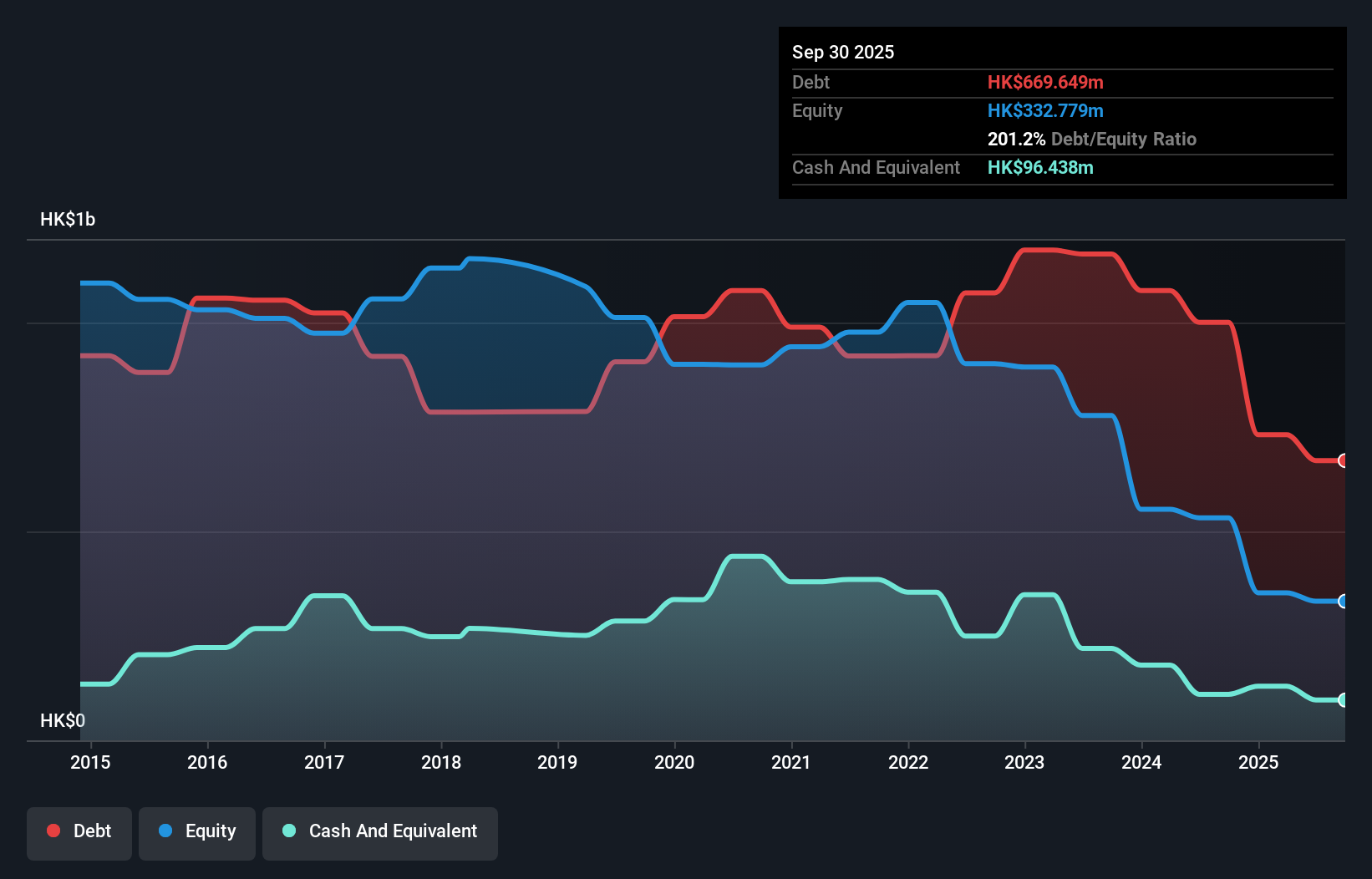
Task: Click the Equity endpoint marker on chart edge
Action: click(x=1344, y=601)
